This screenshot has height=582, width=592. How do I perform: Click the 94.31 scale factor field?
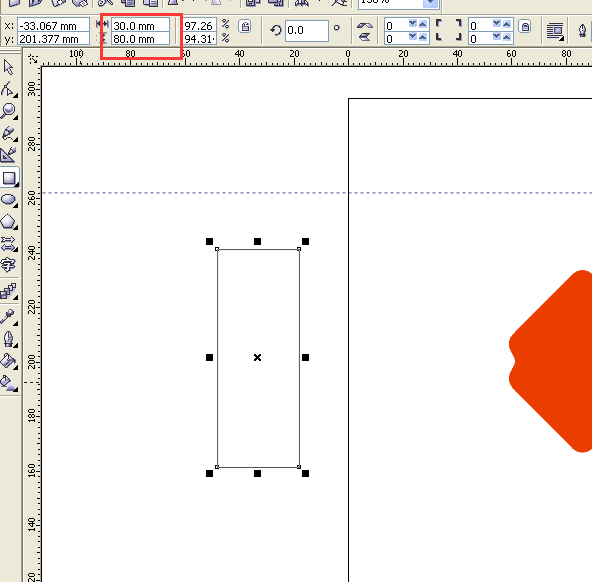pyautogui.click(x=199, y=38)
